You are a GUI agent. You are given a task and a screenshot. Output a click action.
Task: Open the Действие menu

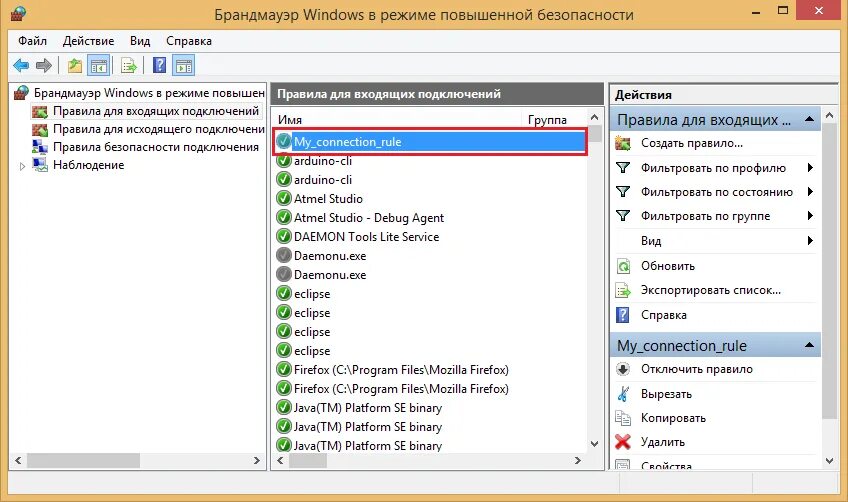coord(88,41)
